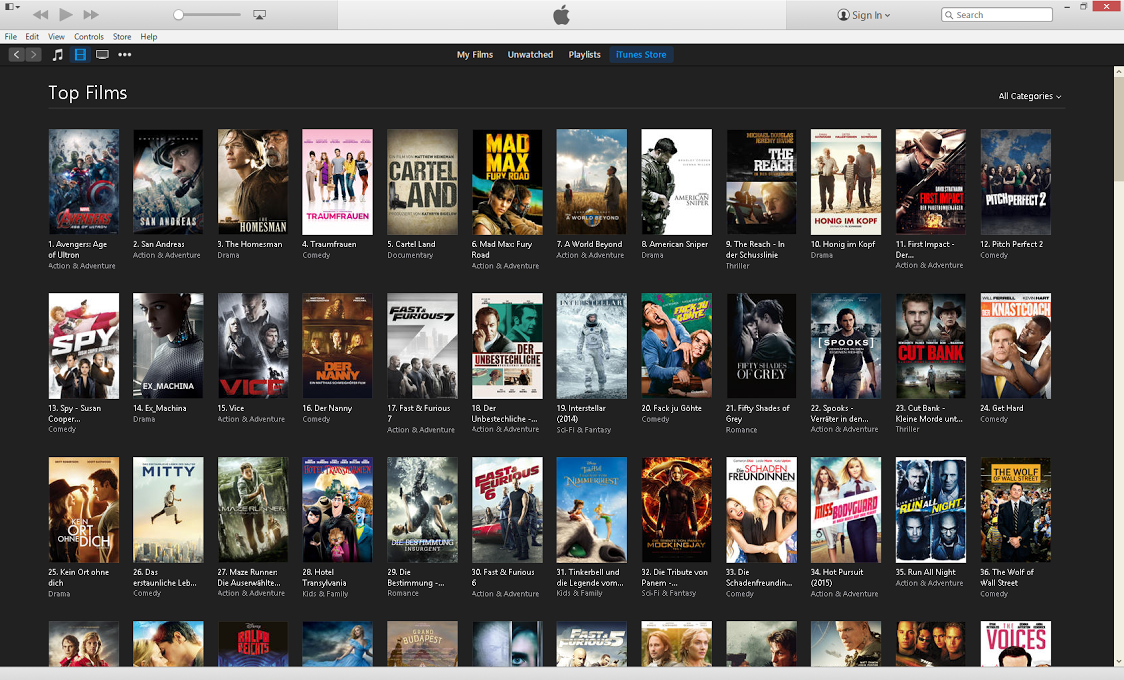Viewport: 1124px width, 680px height.
Task: Open the Controls menu
Action: 89,37
